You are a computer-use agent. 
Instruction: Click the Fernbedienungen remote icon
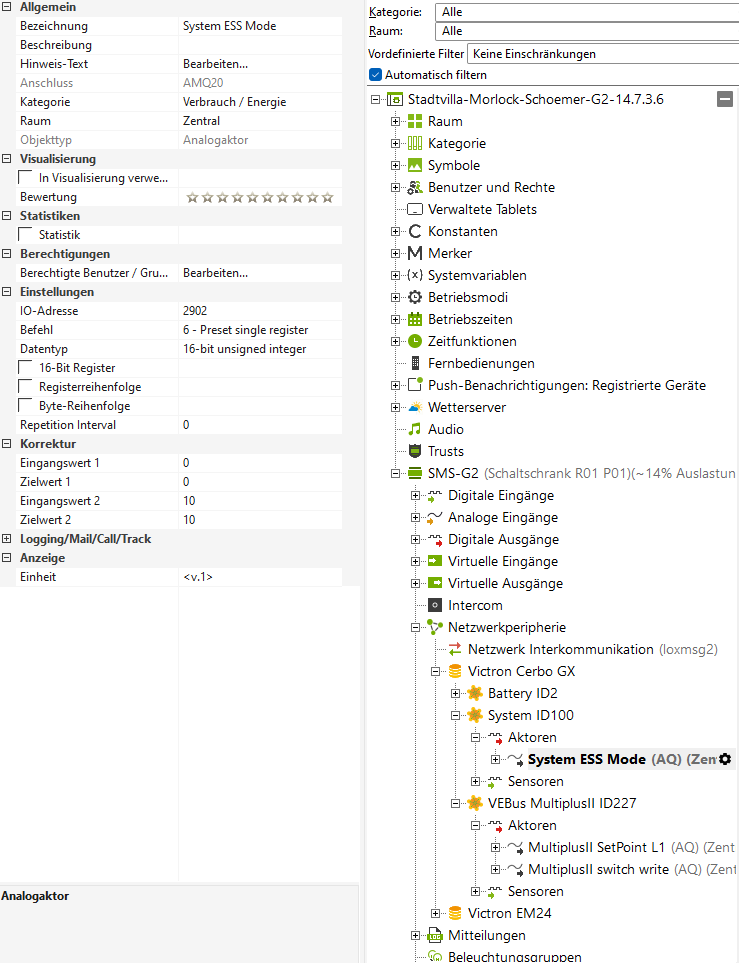(415, 364)
